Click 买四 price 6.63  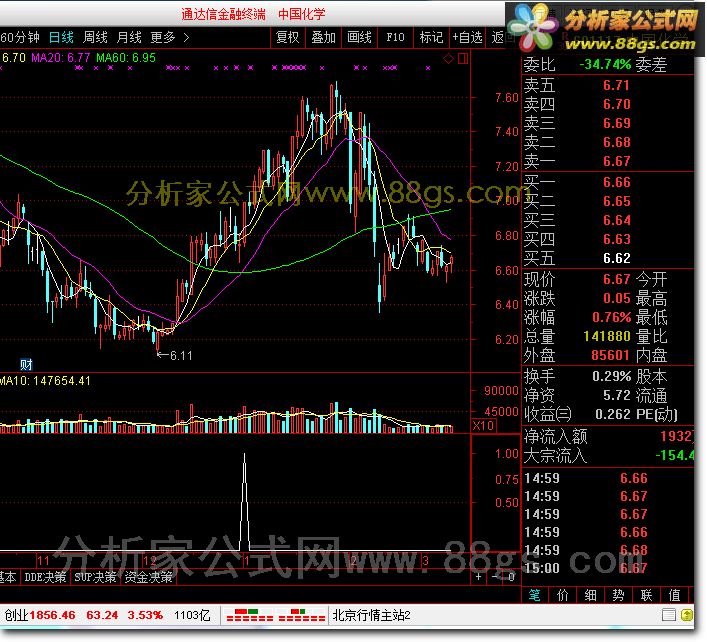616,239
